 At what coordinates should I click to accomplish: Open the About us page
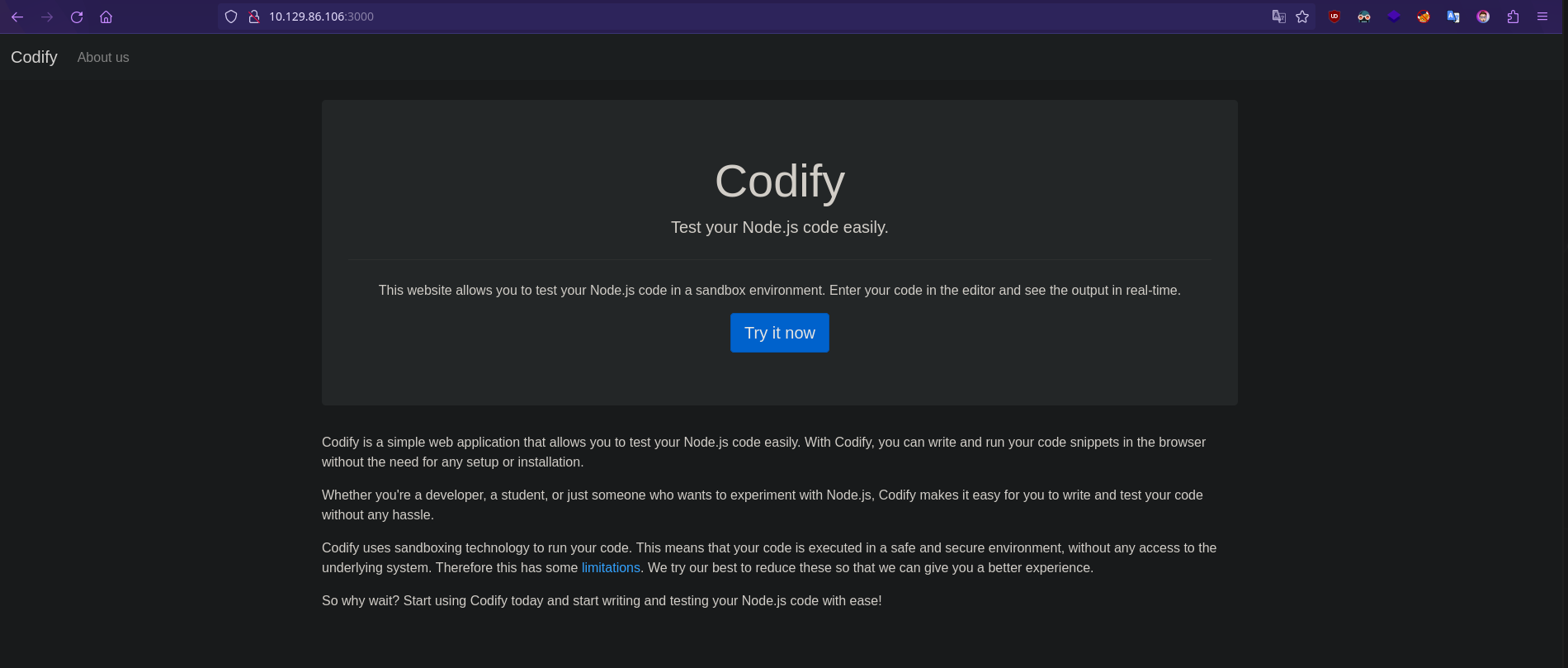click(x=103, y=57)
